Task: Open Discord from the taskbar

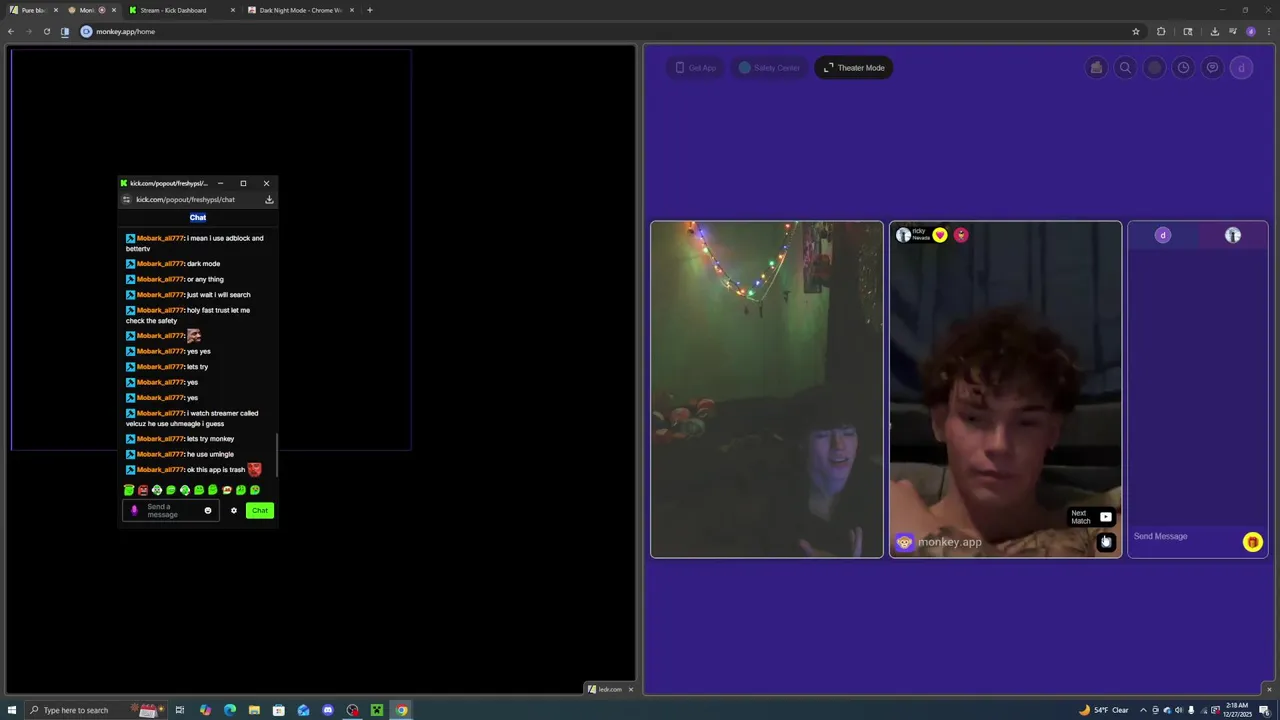Action: (328, 710)
